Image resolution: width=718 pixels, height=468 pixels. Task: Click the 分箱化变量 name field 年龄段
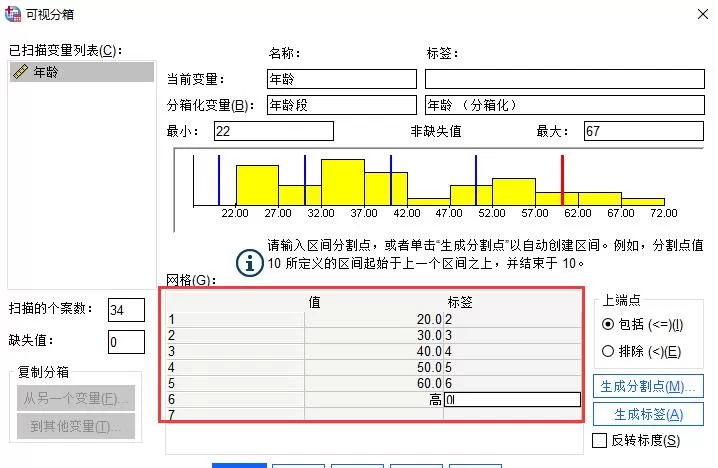[342, 105]
